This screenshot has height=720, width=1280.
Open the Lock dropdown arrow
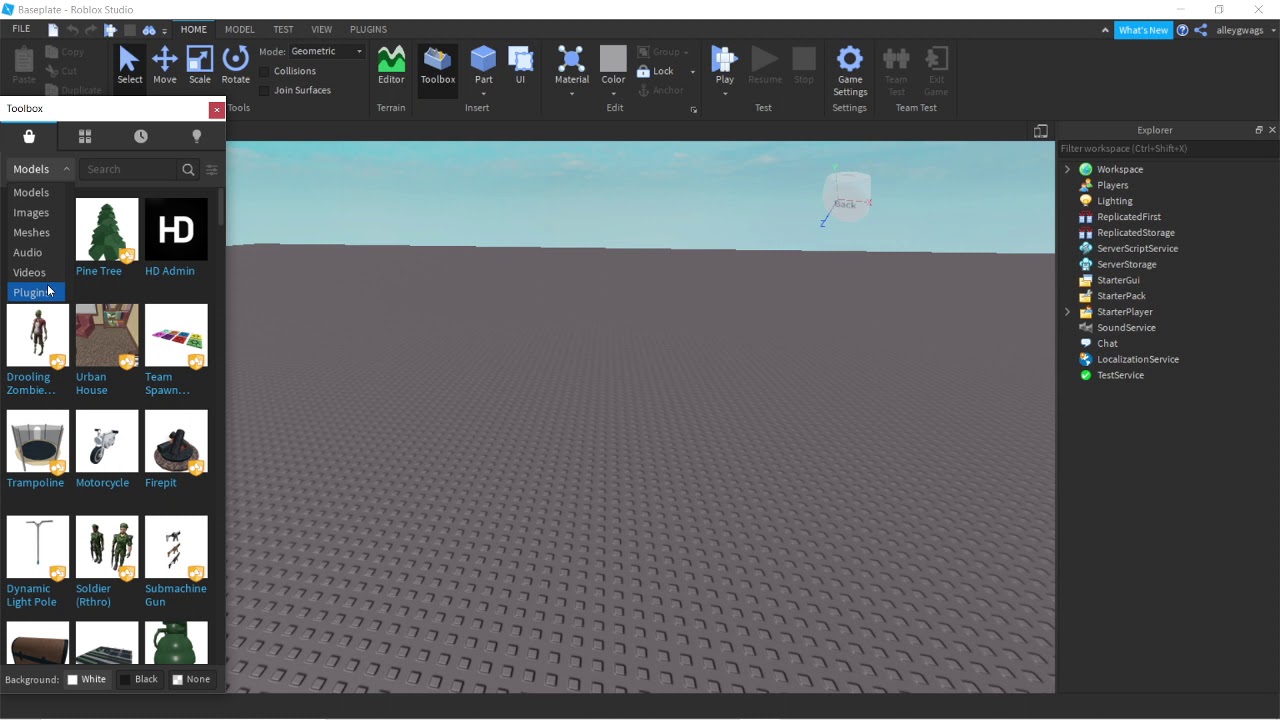click(692, 72)
